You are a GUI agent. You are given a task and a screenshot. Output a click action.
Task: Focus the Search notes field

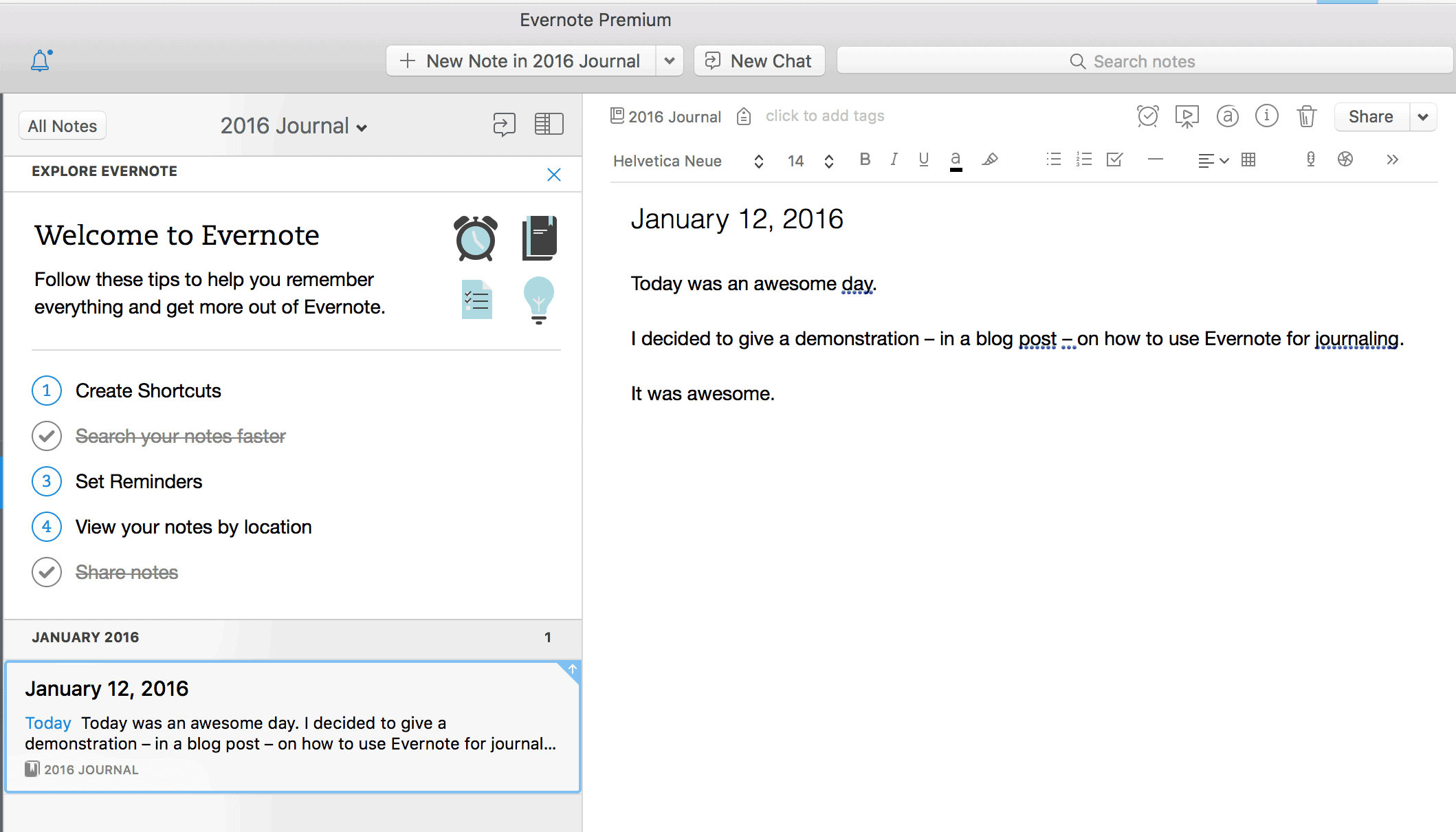tap(1145, 61)
